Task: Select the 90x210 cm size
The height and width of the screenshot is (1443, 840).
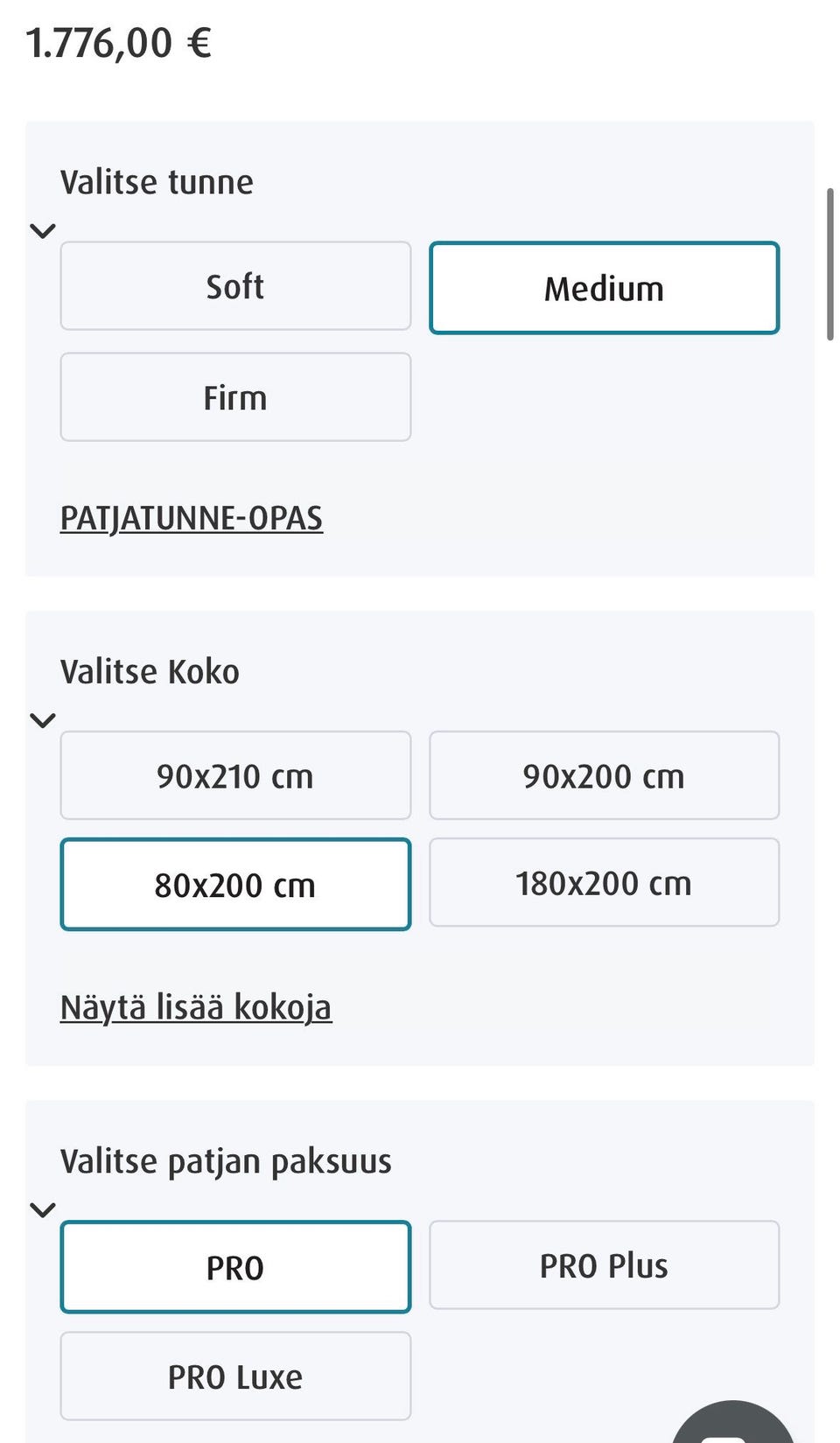Action: pos(235,775)
